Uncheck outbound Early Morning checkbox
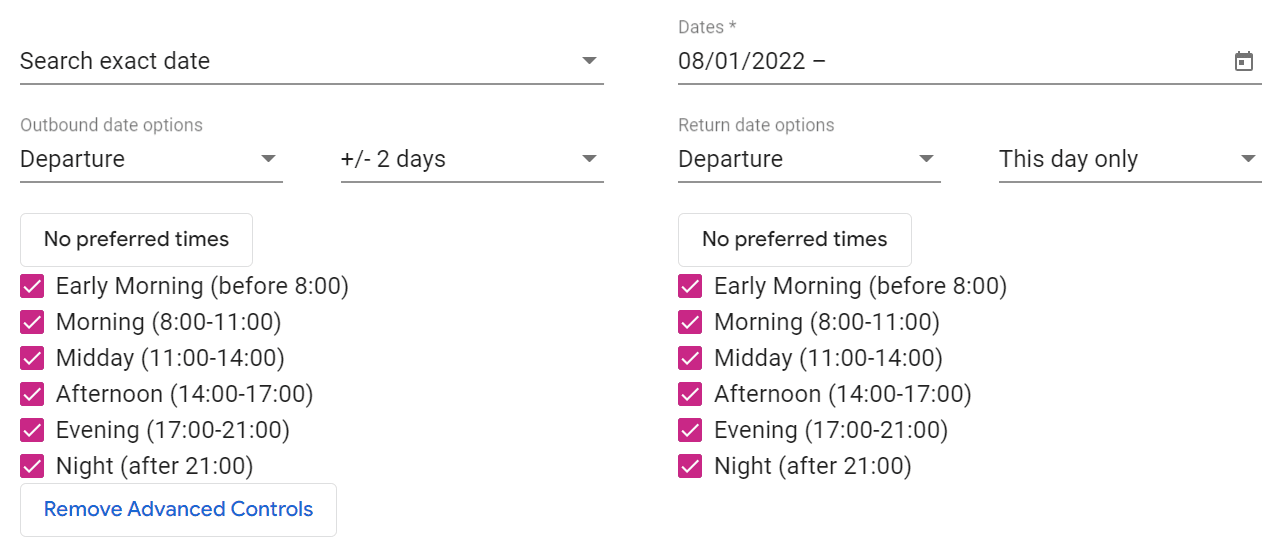 coord(32,287)
